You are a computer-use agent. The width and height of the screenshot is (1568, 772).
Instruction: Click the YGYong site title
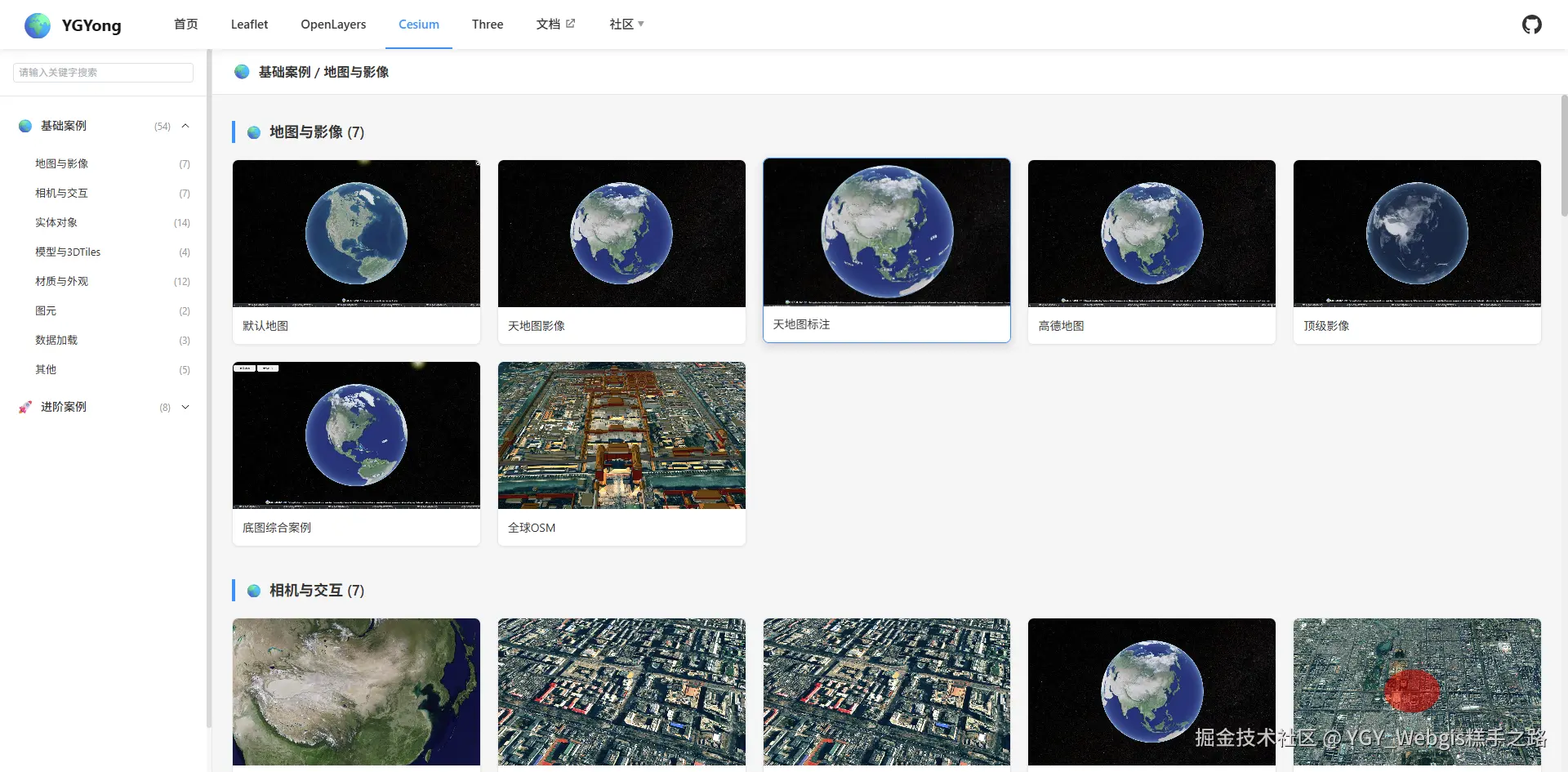click(91, 25)
